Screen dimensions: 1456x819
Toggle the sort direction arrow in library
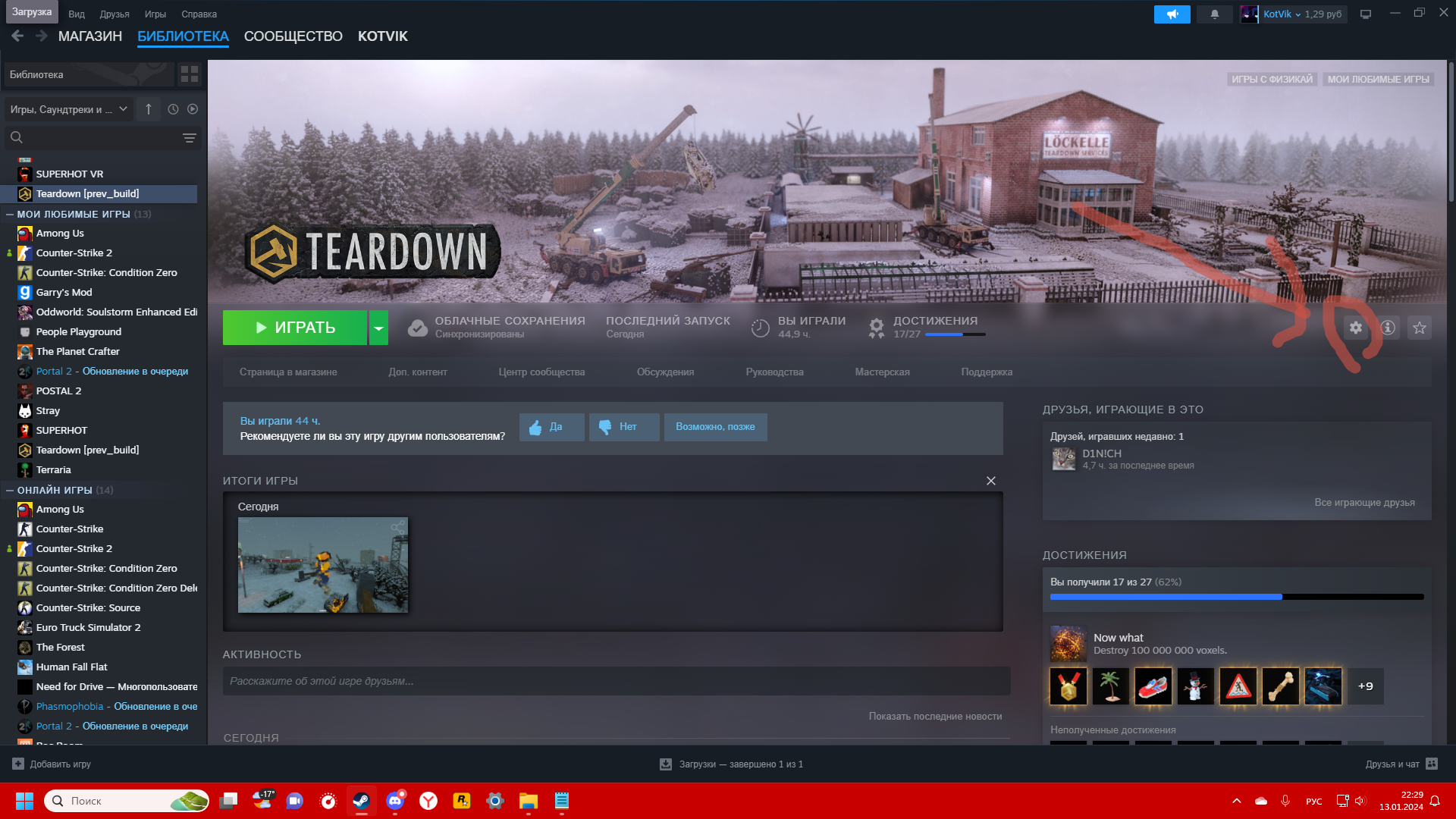tap(149, 109)
